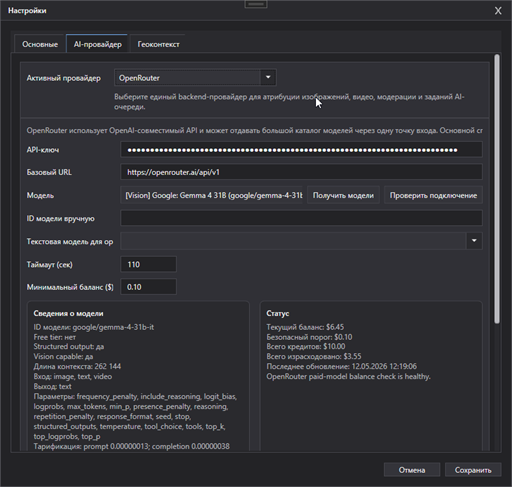The image size is (512, 487).
Task: Click the Проверить подключение button
Action: tap(433, 195)
